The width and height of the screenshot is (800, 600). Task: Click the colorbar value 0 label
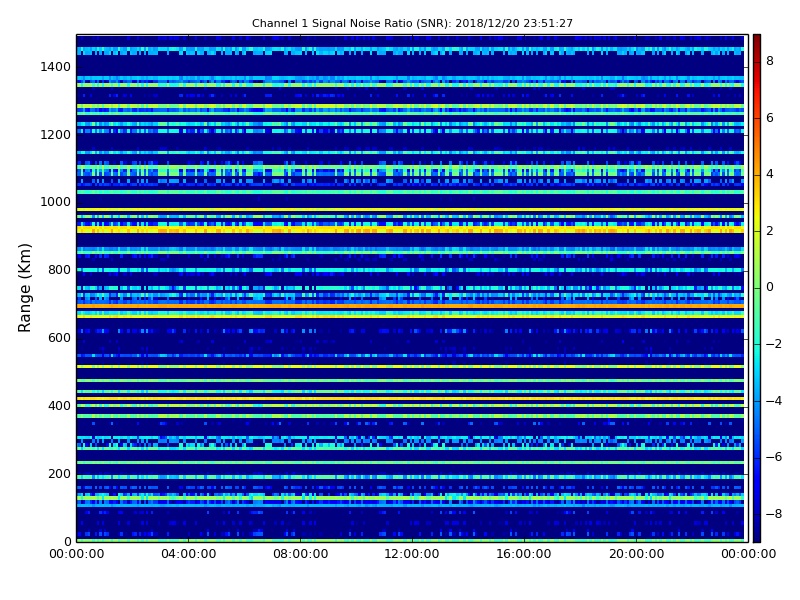click(x=770, y=287)
